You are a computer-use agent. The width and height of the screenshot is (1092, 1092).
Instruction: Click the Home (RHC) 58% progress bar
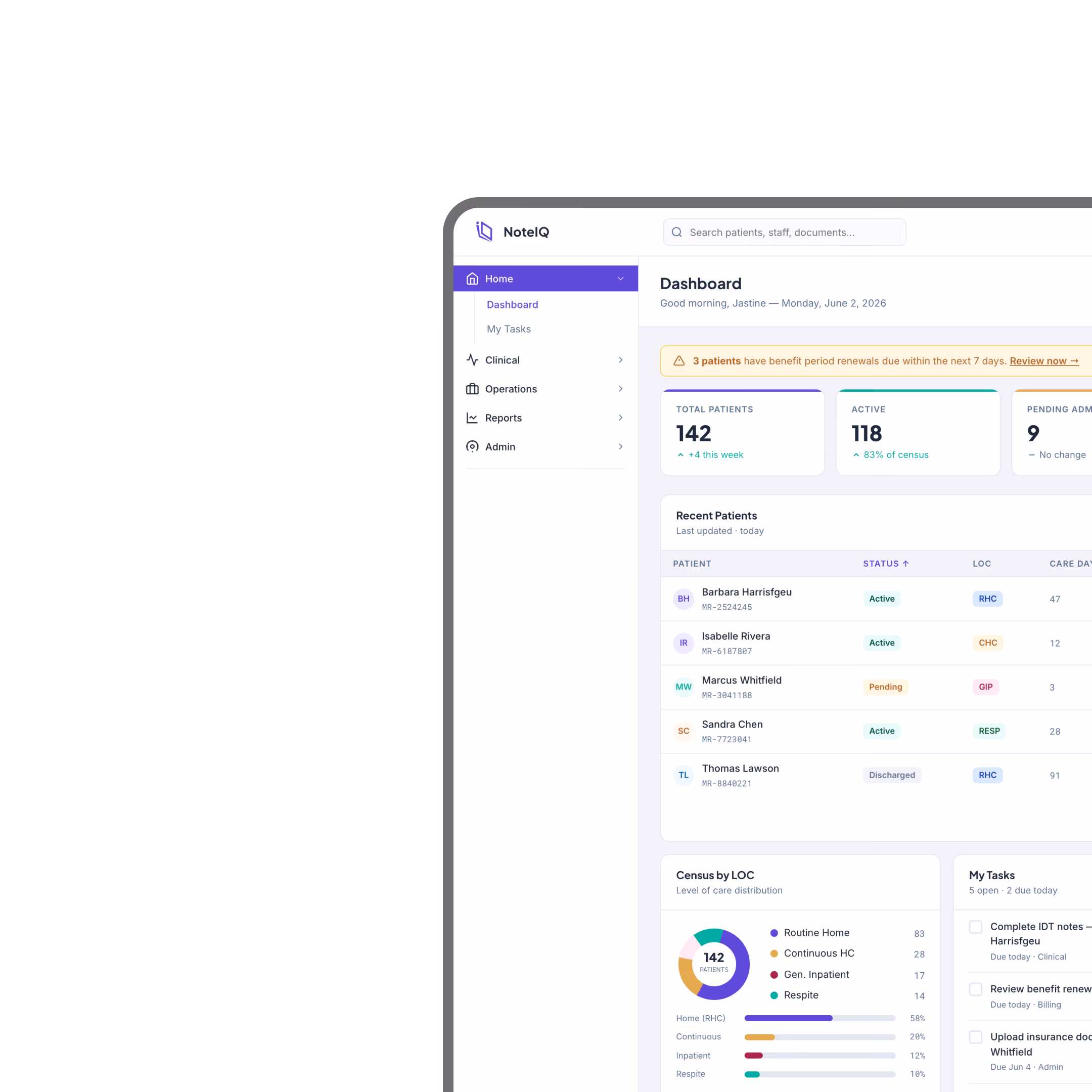click(x=820, y=1019)
